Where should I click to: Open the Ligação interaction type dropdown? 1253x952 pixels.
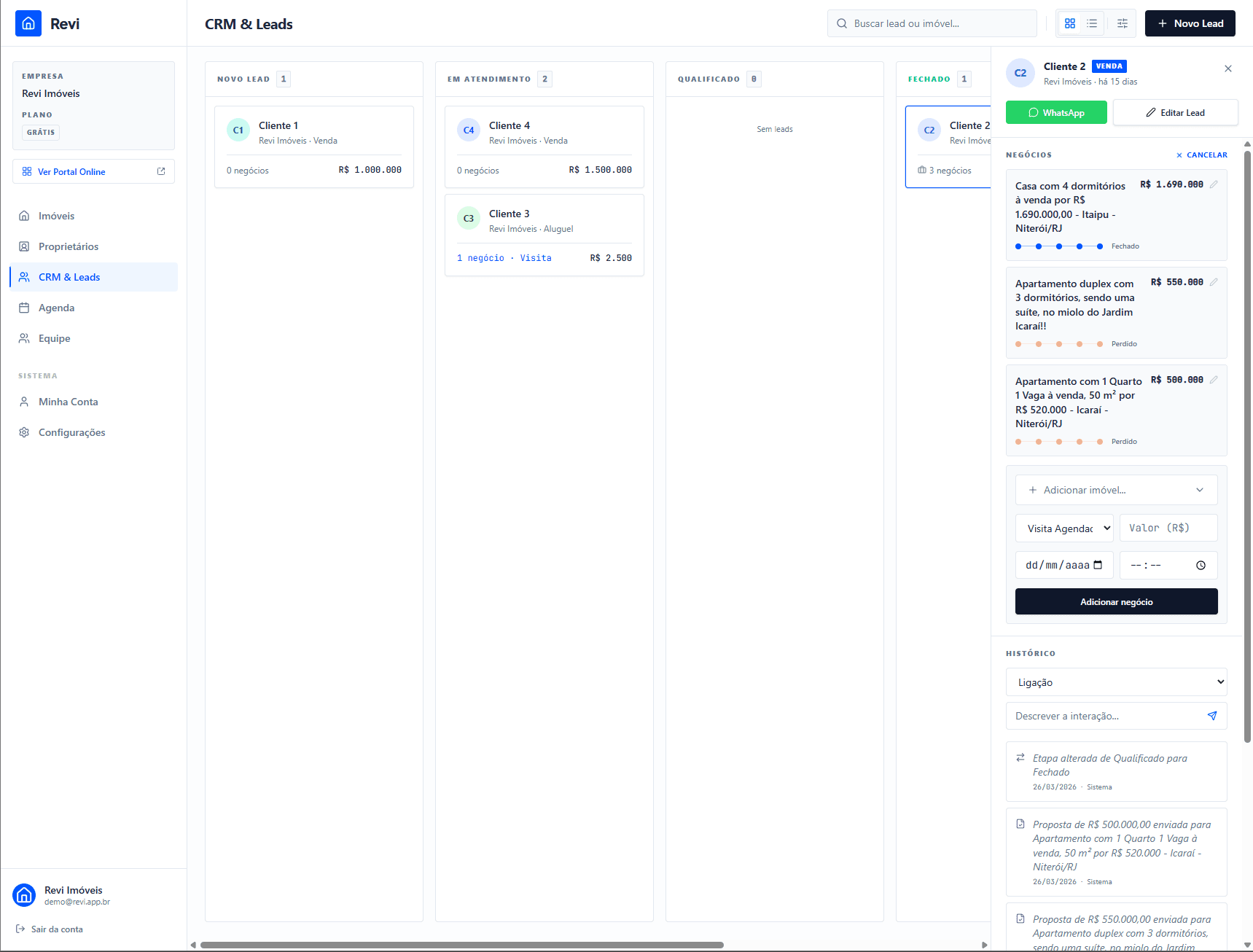1116,682
